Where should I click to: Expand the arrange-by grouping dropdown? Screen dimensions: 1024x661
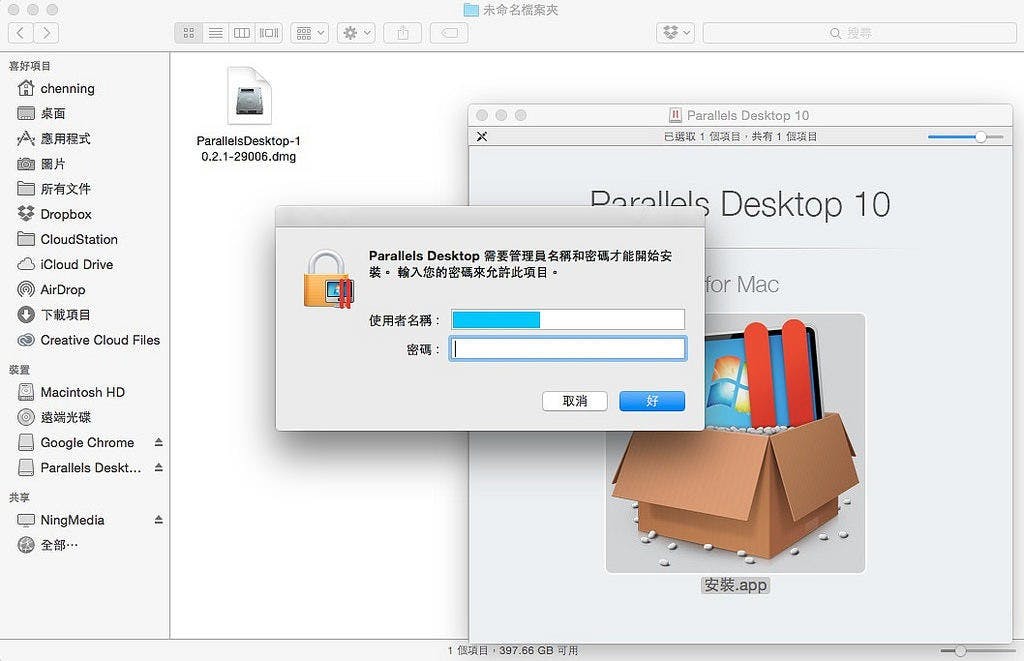310,33
